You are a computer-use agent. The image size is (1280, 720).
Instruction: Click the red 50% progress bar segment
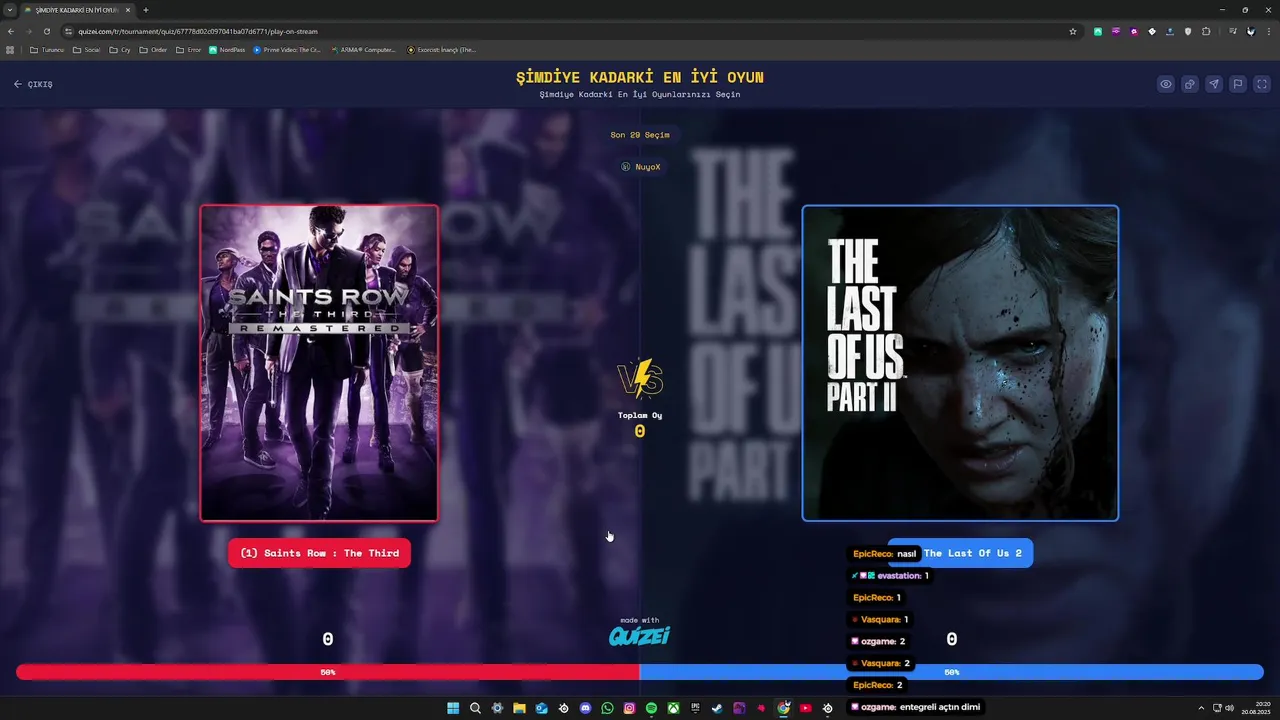point(328,672)
